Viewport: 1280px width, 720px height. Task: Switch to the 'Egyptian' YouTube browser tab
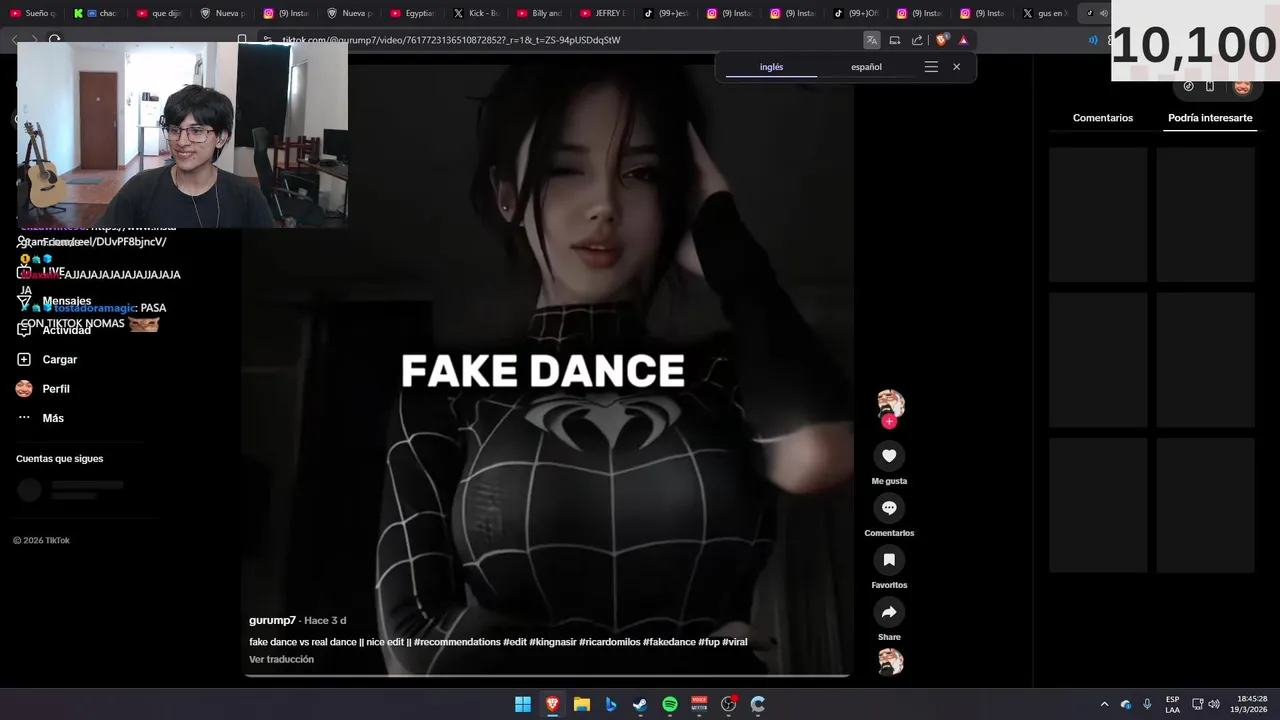(x=413, y=13)
